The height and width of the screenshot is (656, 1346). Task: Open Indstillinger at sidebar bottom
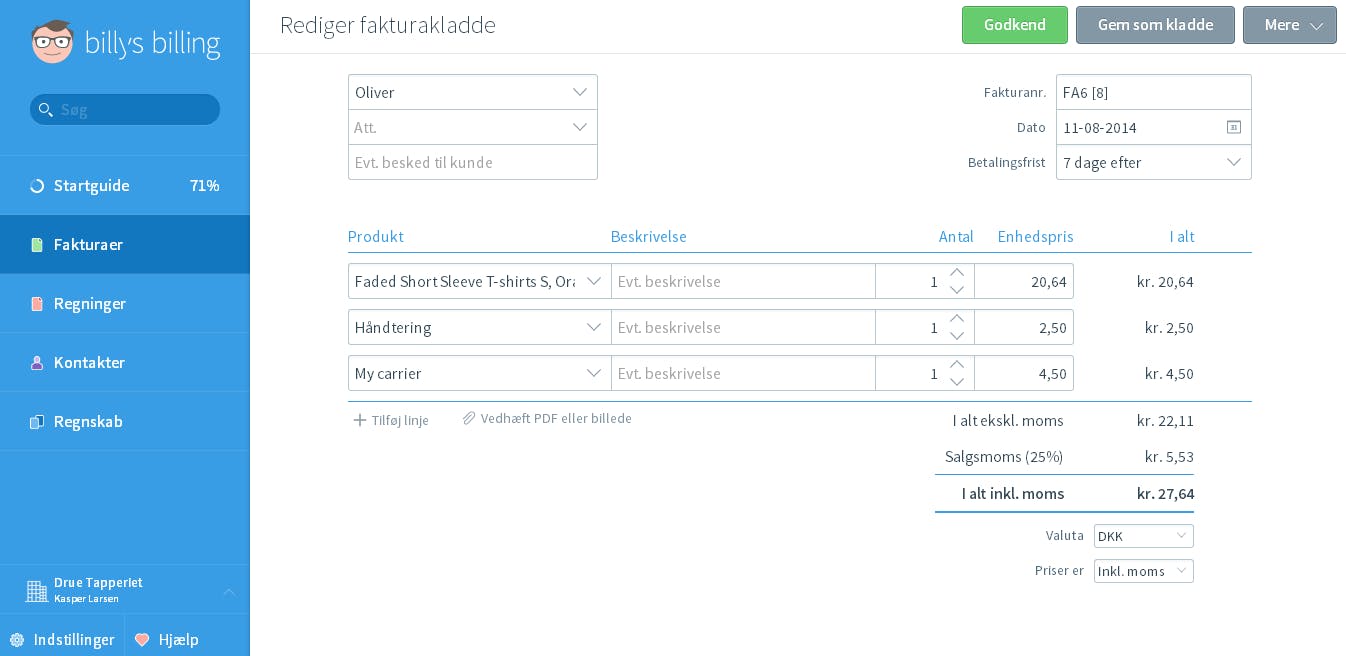click(x=62, y=640)
